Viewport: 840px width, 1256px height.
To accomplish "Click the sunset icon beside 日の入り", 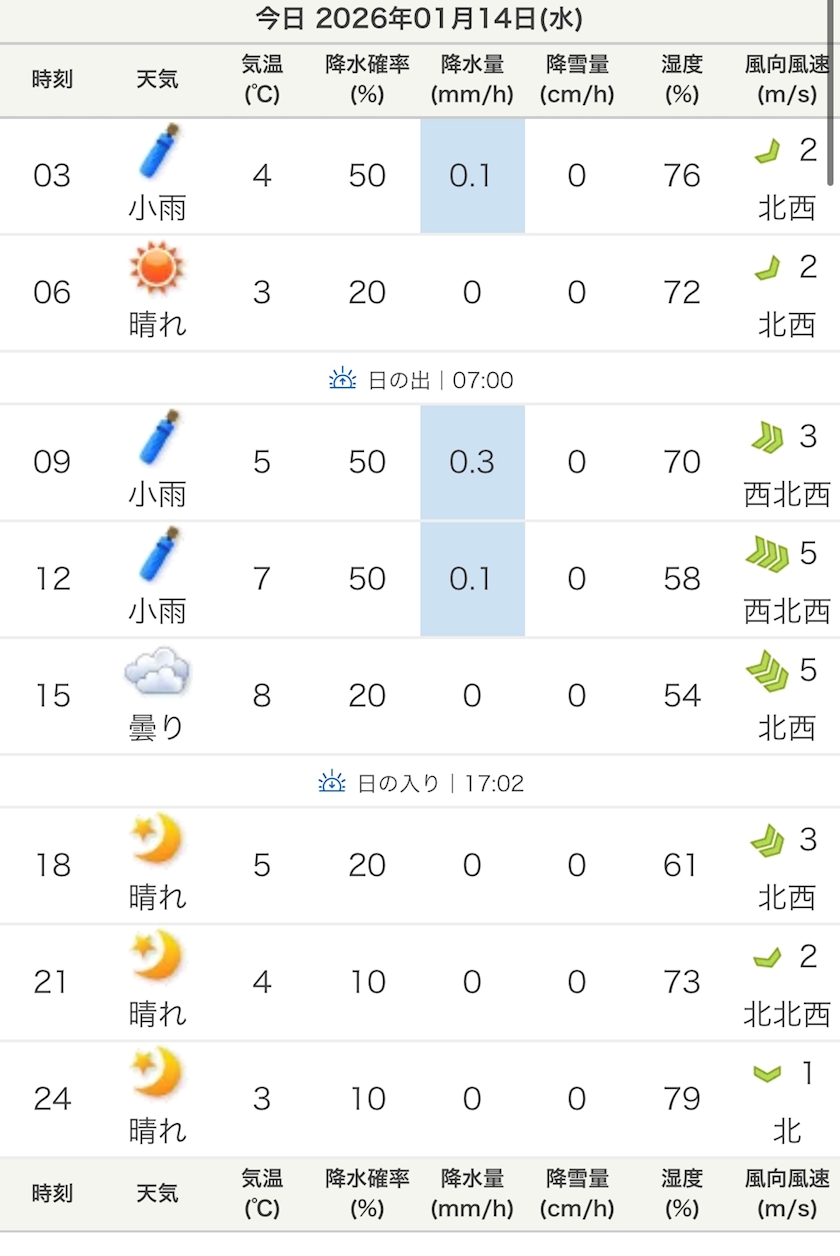I will point(332,783).
